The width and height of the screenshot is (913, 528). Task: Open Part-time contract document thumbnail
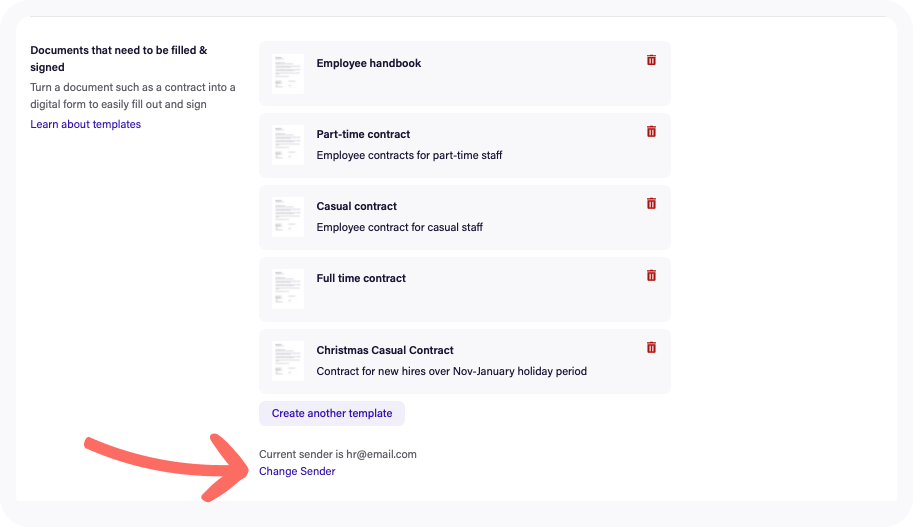tap(288, 146)
